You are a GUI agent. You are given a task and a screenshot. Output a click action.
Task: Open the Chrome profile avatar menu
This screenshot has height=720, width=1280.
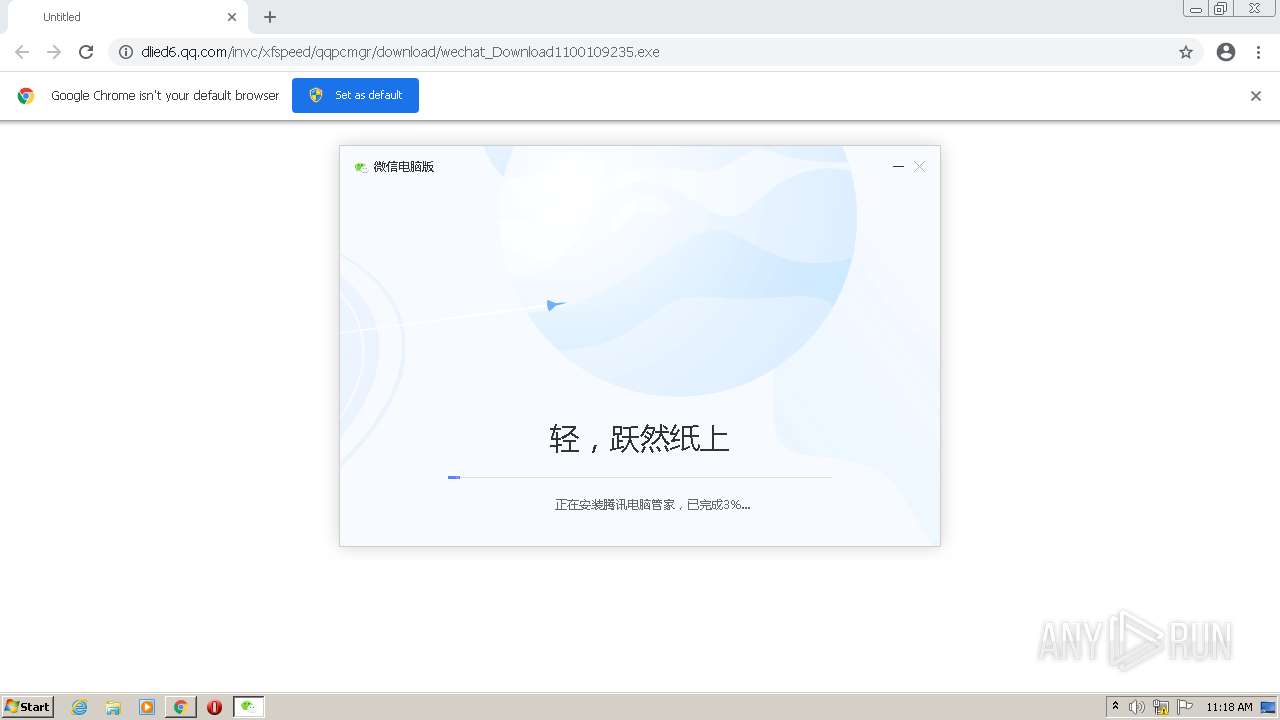[1226, 52]
